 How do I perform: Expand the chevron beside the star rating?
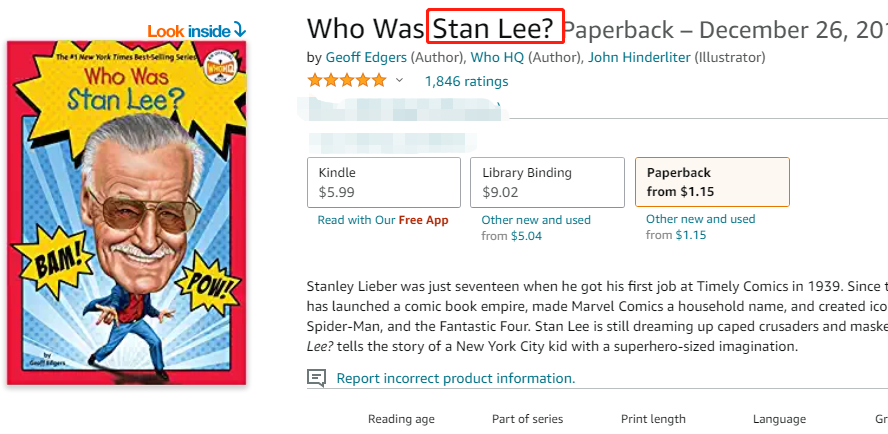399,81
